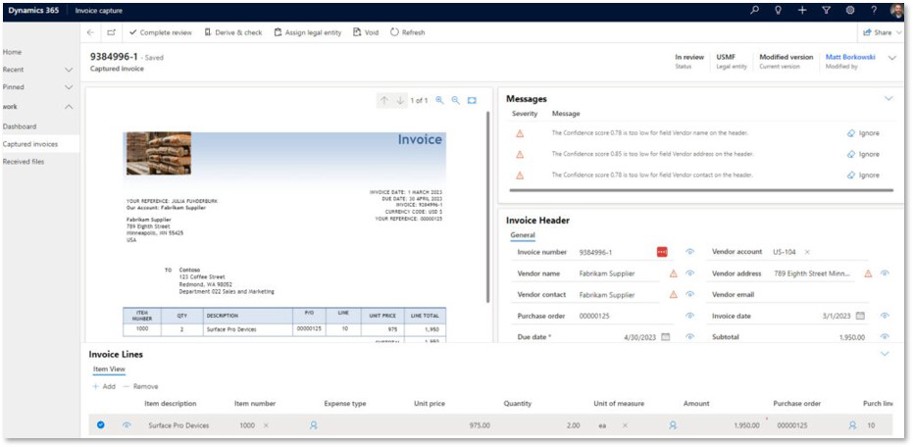This screenshot has width=913, height=447.
Task: Open Due date calendar picker
Action: click(666, 337)
